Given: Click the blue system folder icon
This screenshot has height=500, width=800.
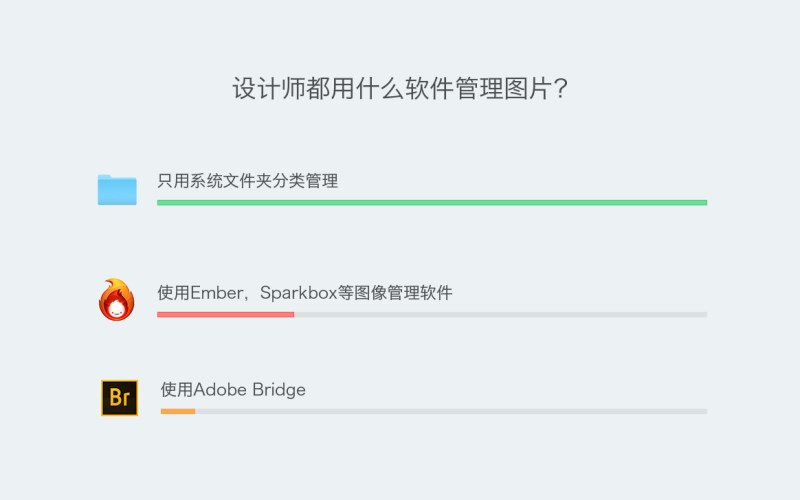Looking at the screenshot, I should pyautogui.click(x=117, y=189).
